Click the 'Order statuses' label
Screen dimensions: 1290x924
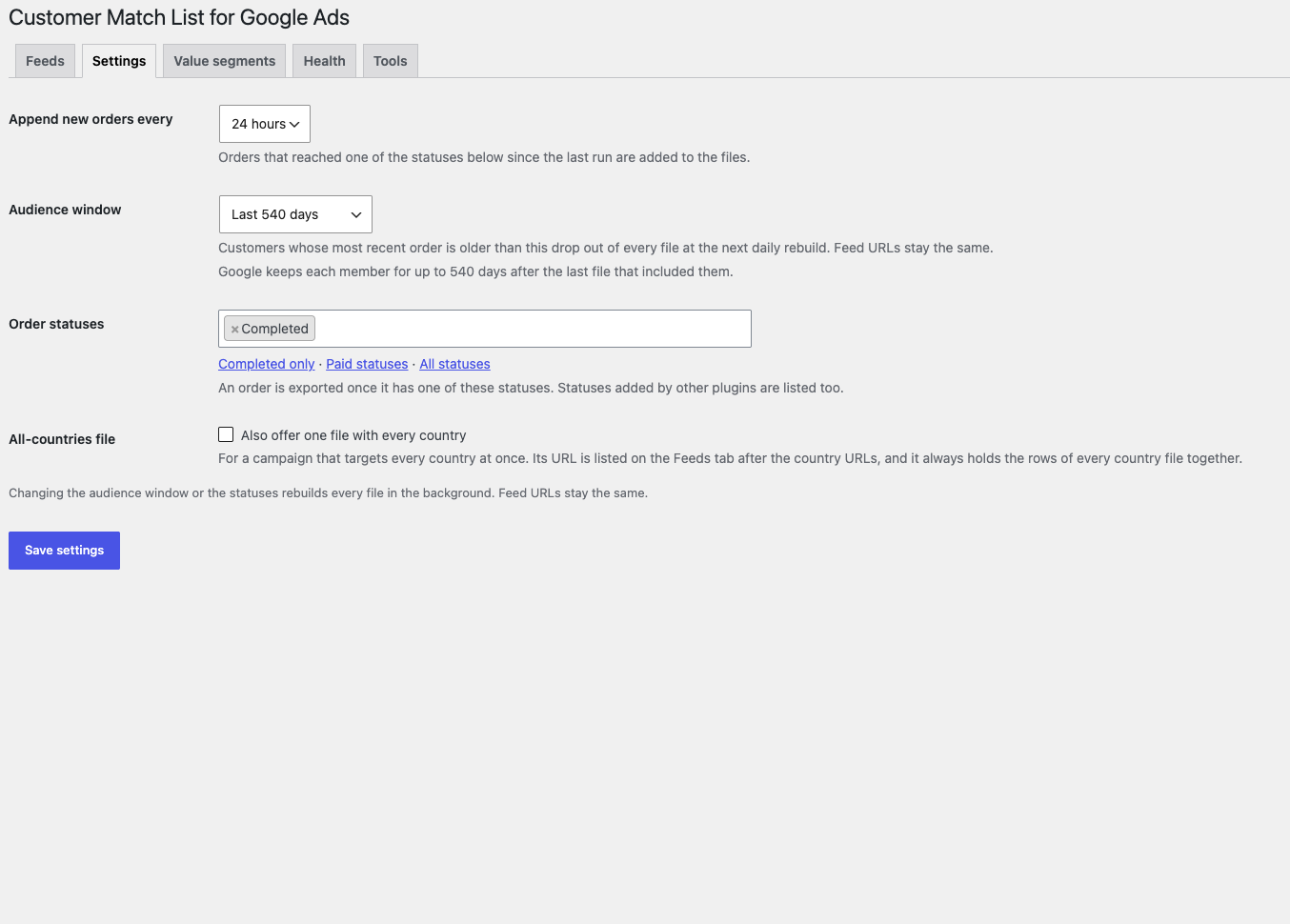[56, 324]
